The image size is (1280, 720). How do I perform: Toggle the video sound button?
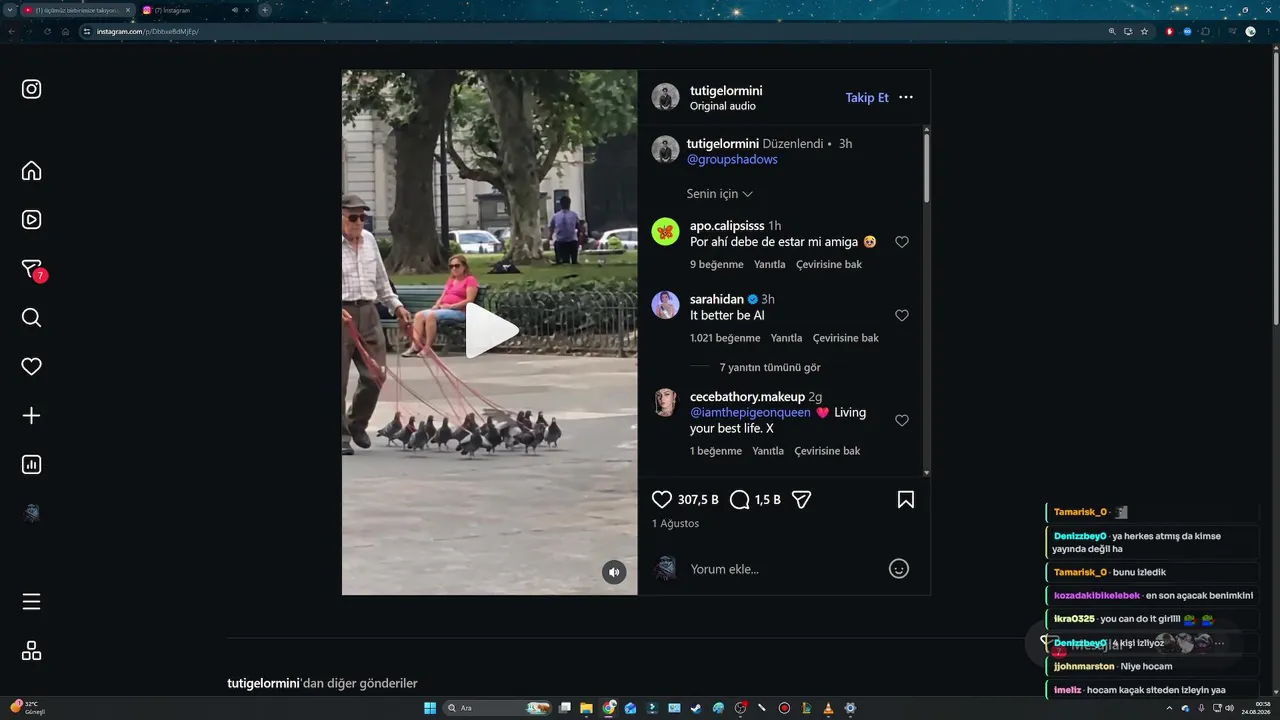614,572
